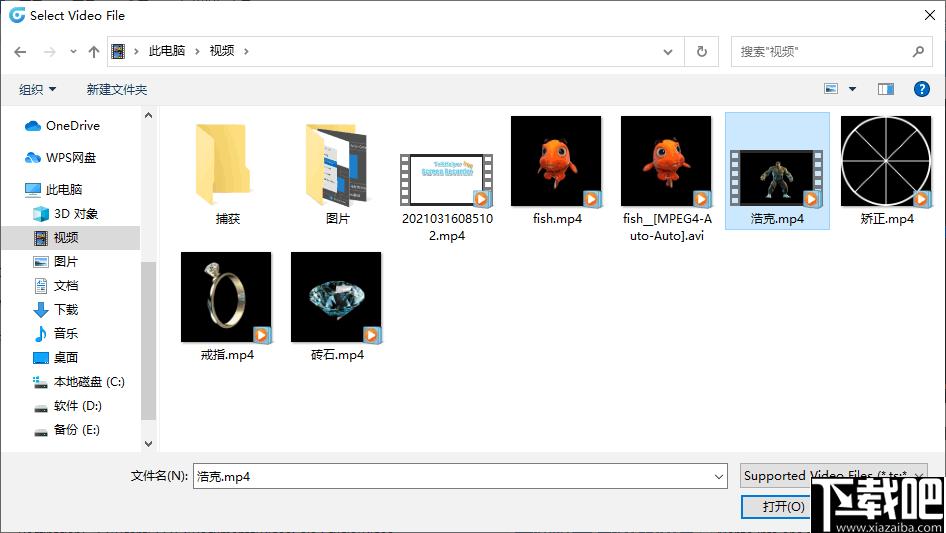Toggle the preview pane
The width and height of the screenshot is (946, 533).
(886, 89)
